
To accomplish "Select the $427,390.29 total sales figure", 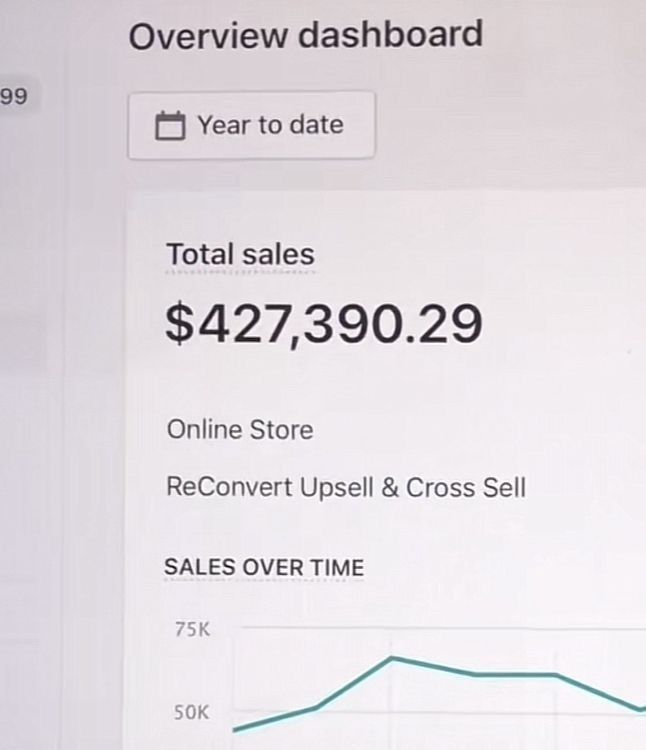I will click(324, 324).
